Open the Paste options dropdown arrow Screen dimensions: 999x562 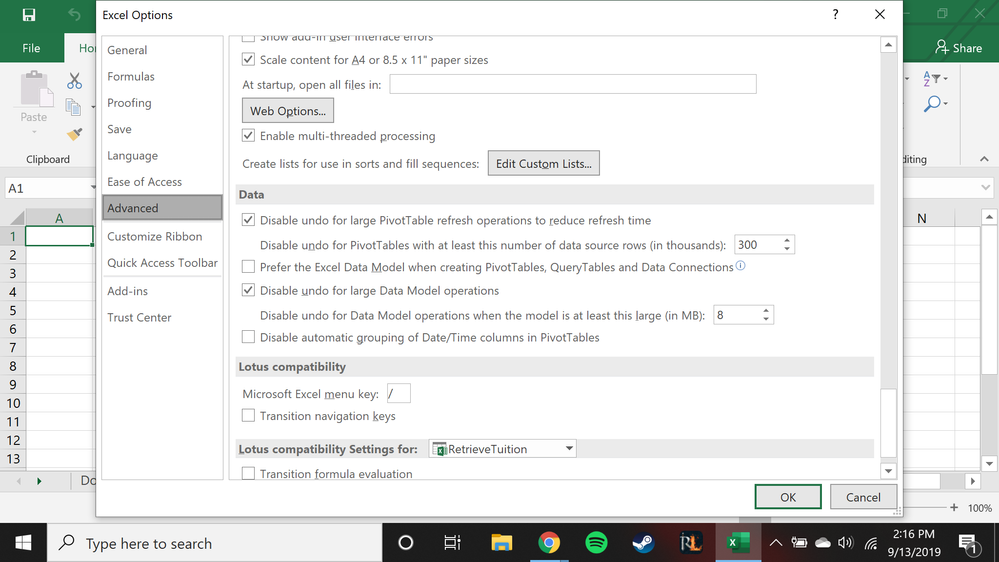pos(34,132)
